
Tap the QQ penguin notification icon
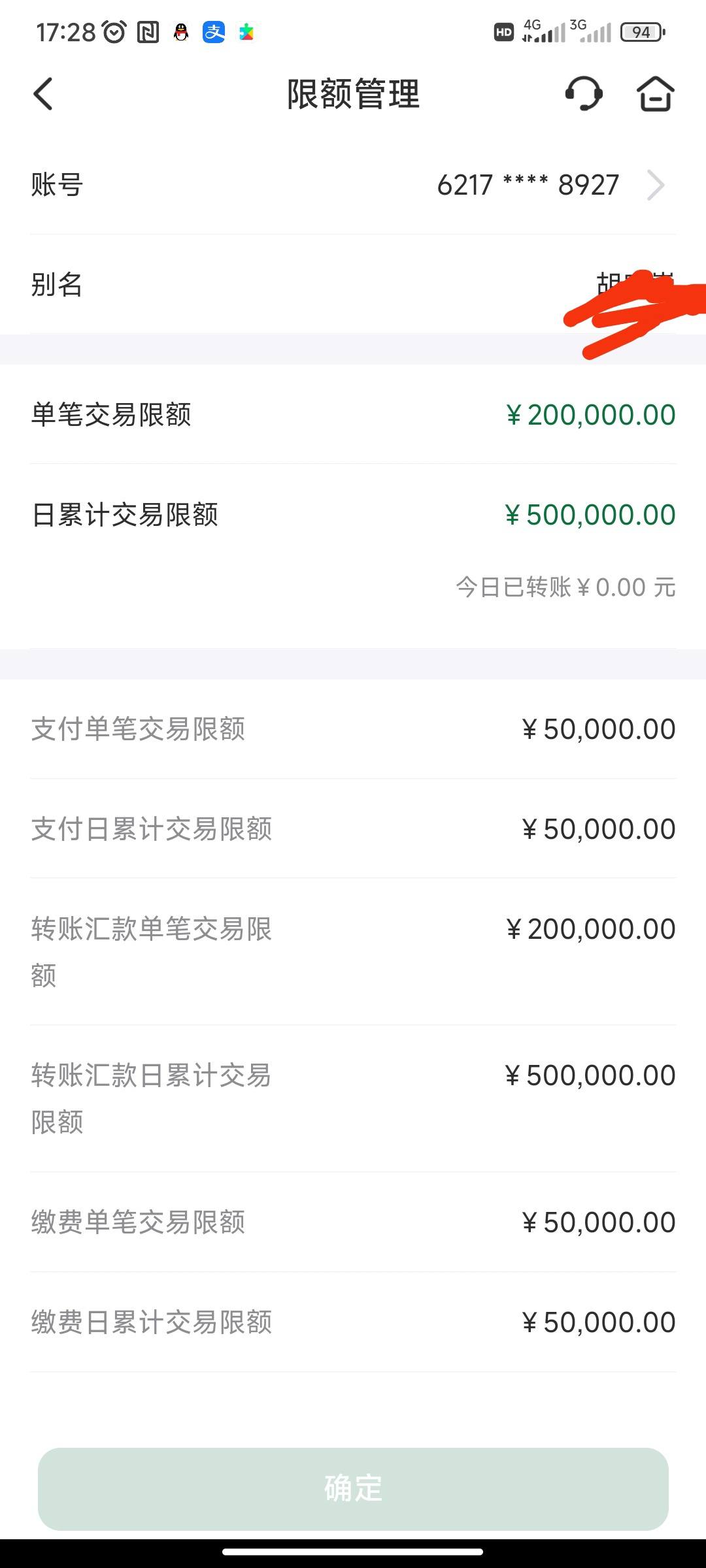point(181,32)
